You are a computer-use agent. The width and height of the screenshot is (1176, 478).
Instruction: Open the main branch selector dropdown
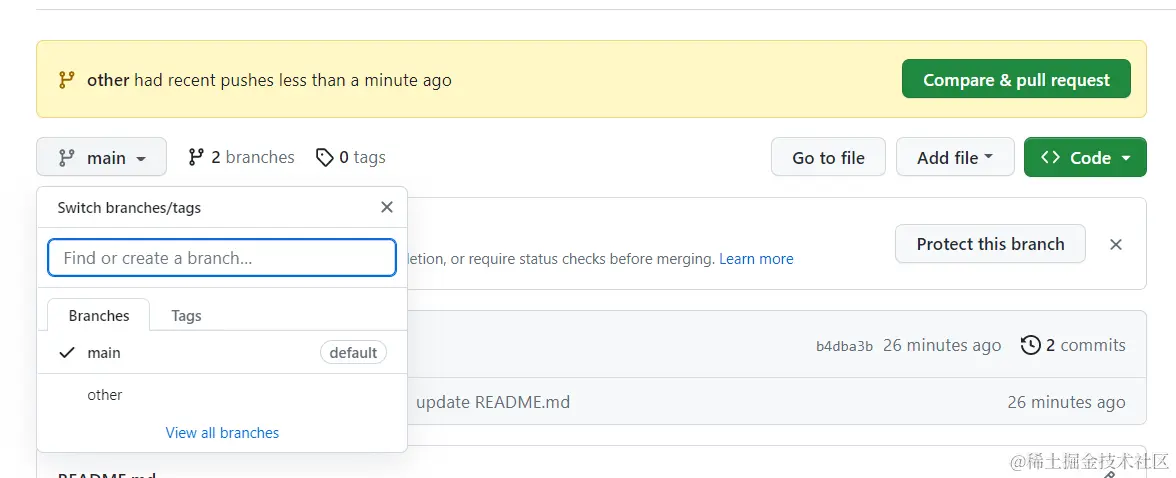coord(101,157)
